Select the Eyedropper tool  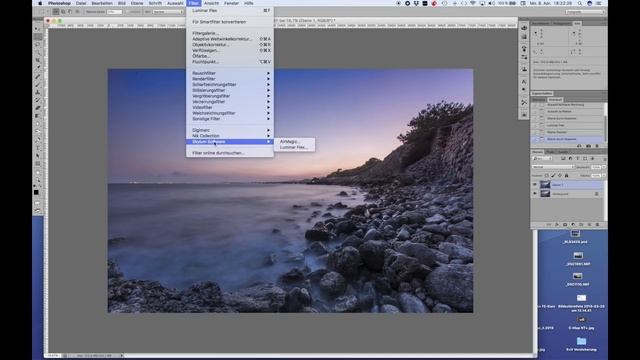point(38,68)
